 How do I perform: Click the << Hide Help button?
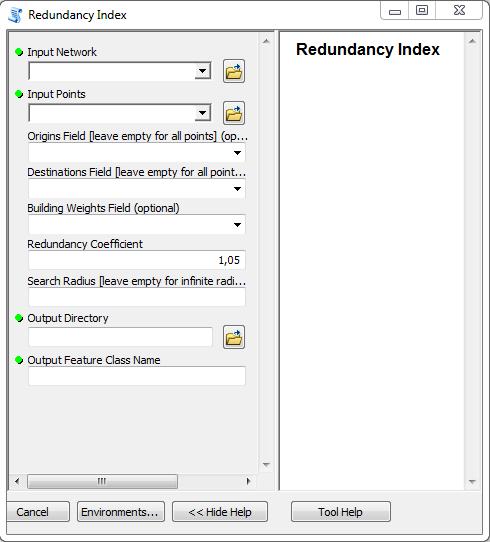click(220, 512)
